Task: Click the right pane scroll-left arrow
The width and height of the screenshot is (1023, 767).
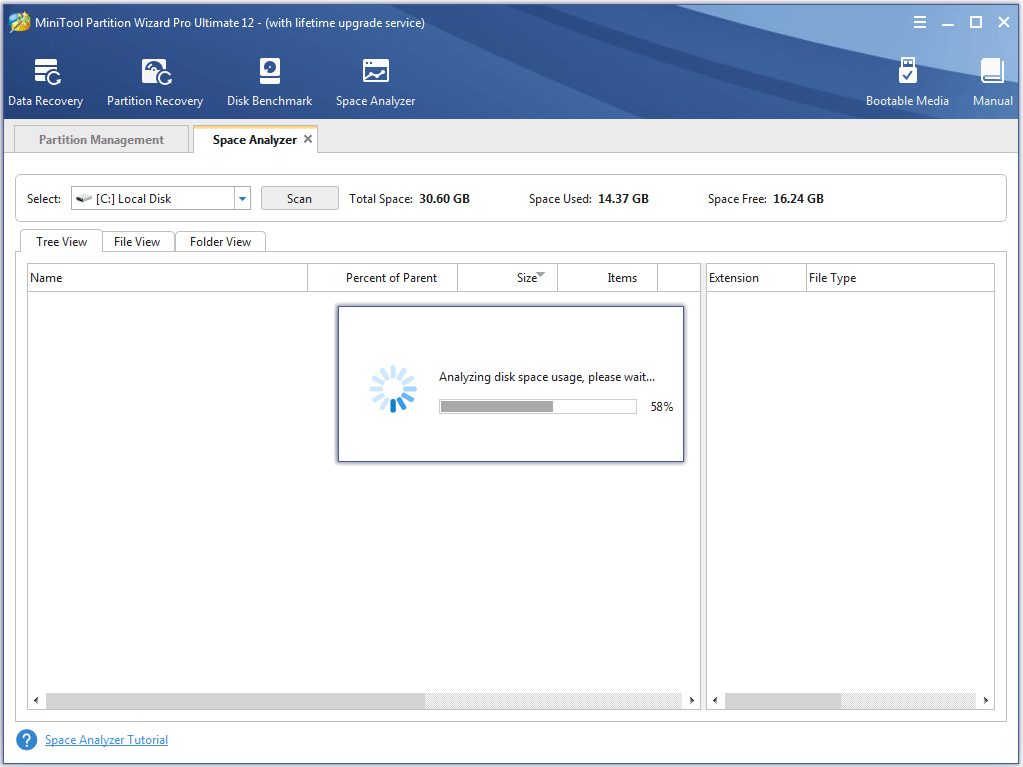Action: point(715,700)
